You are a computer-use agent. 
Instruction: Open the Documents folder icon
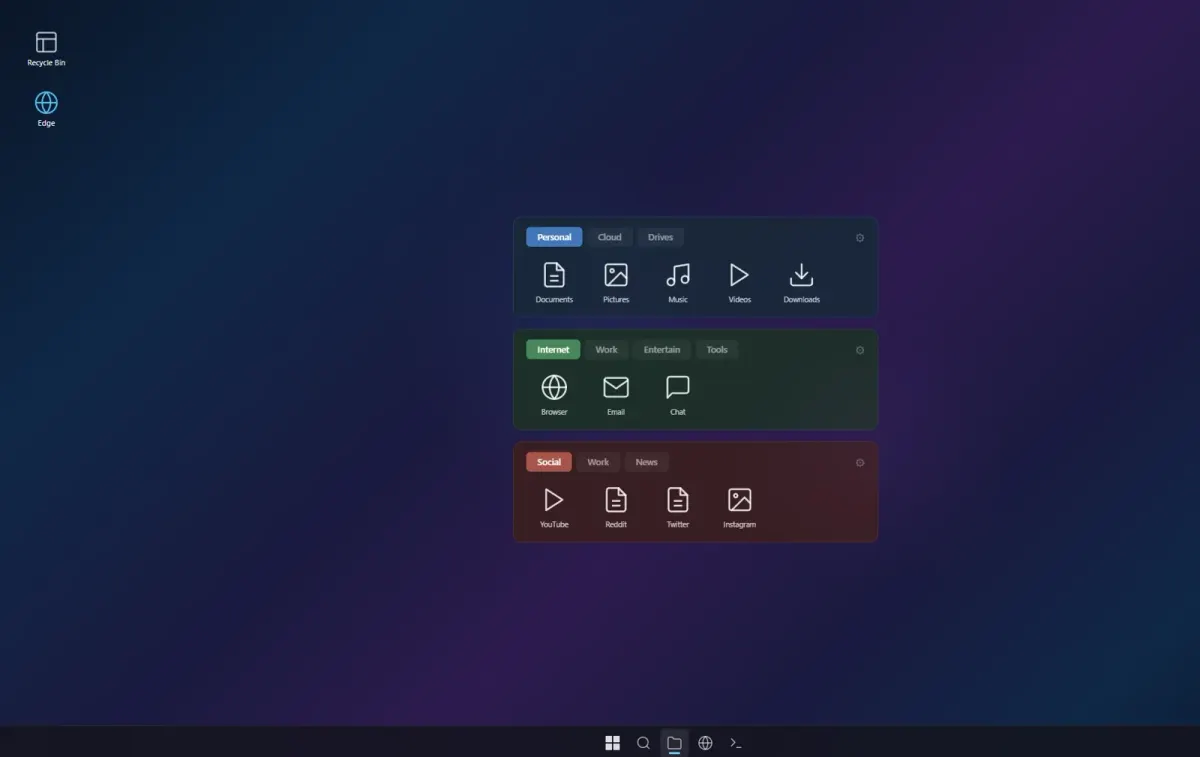click(554, 282)
